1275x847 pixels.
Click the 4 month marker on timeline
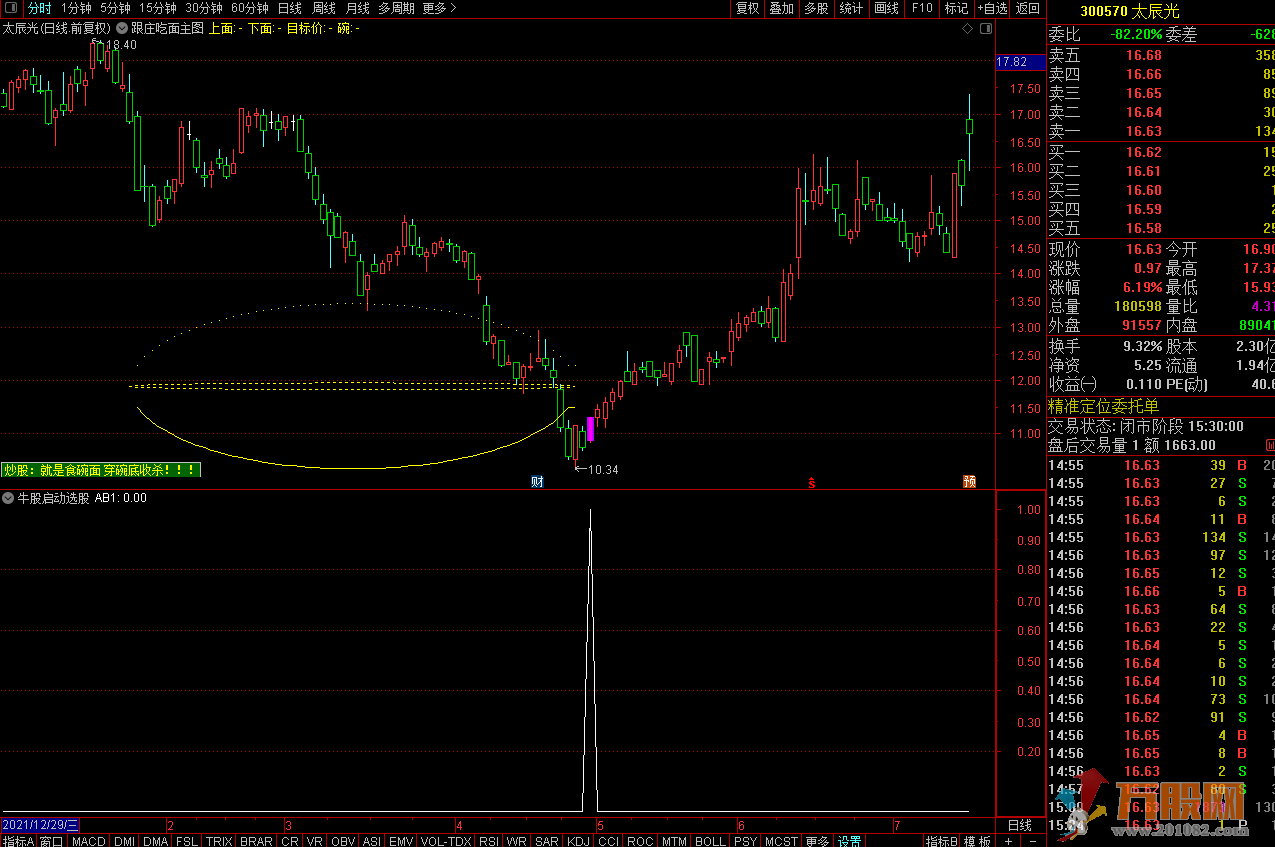459,826
